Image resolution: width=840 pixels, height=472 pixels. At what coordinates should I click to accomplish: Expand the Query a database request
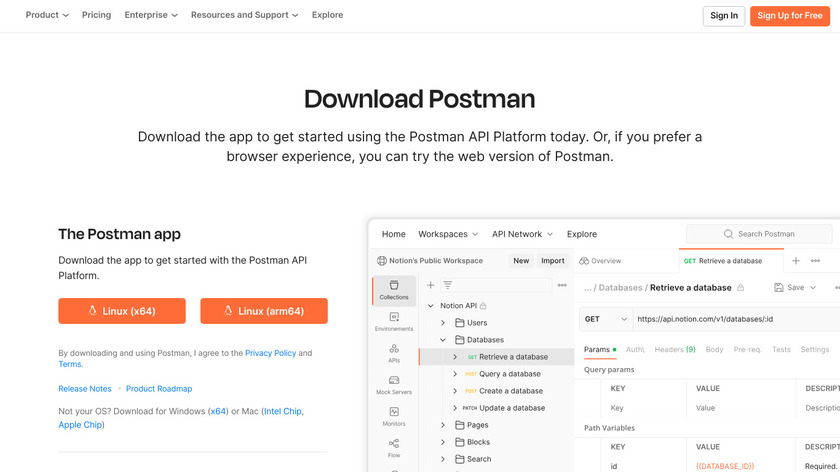coord(455,374)
